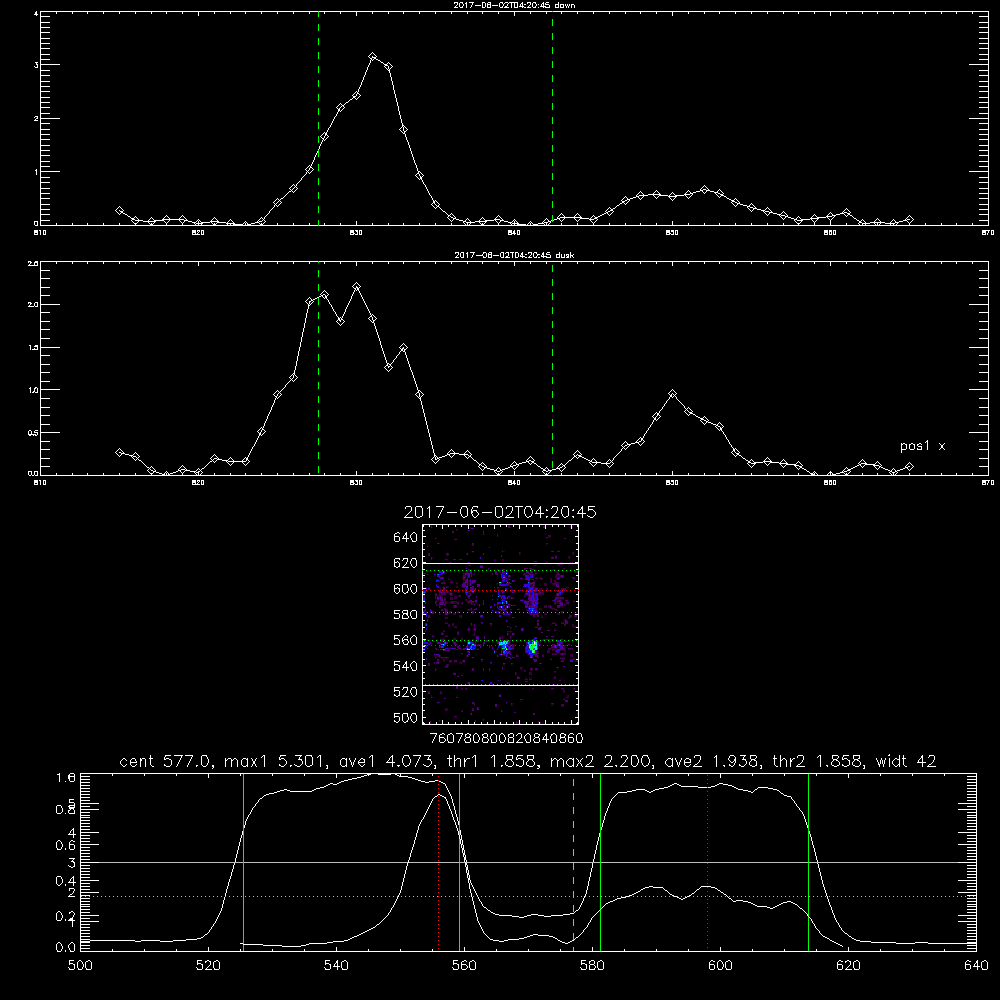The image size is (1000, 1000).
Task: Click the 'max1 5.301' value
Action: [275, 761]
